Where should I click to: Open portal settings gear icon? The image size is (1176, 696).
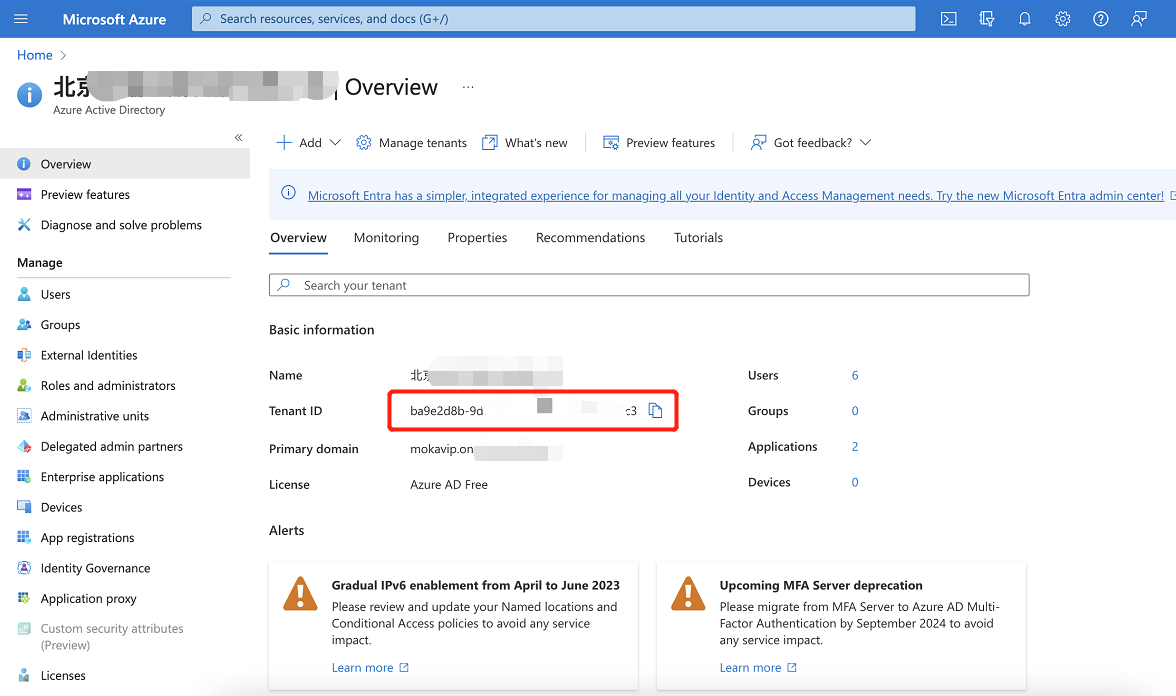coord(1063,19)
